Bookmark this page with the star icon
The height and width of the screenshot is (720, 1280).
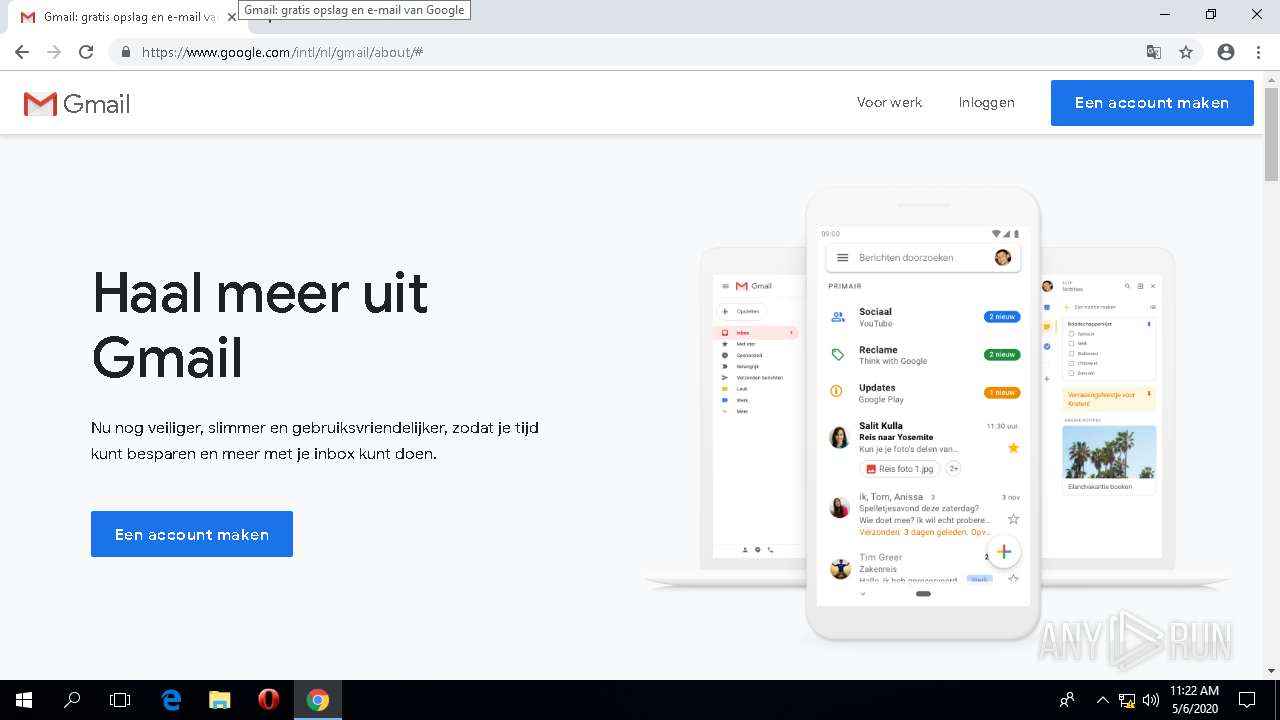(x=1186, y=52)
